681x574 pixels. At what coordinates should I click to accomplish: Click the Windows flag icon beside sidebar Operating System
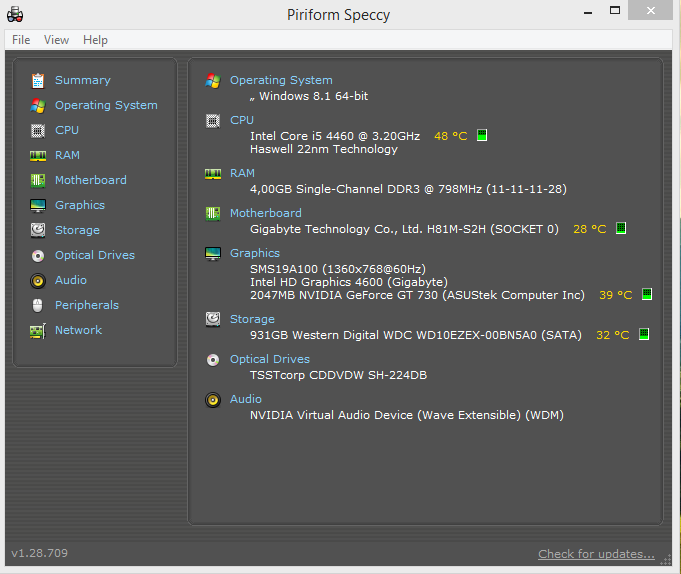point(38,106)
